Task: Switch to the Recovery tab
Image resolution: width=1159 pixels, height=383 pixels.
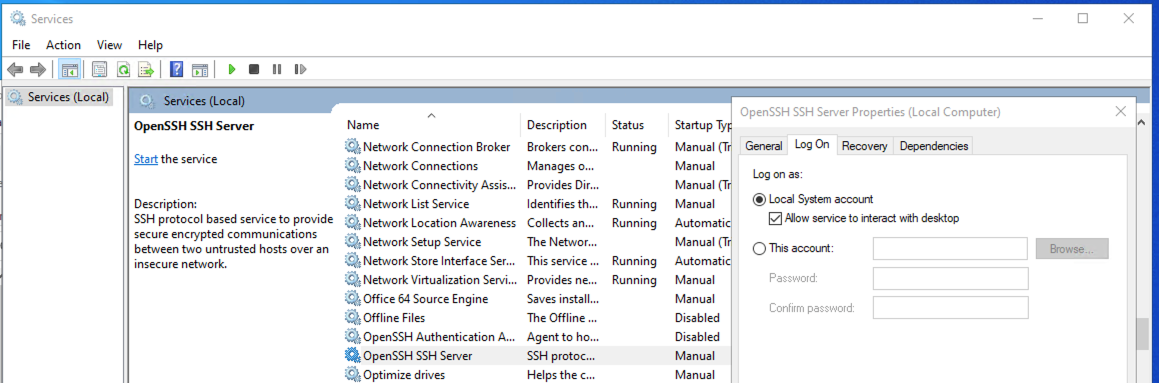Action: pyautogui.click(x=864, y=146)
